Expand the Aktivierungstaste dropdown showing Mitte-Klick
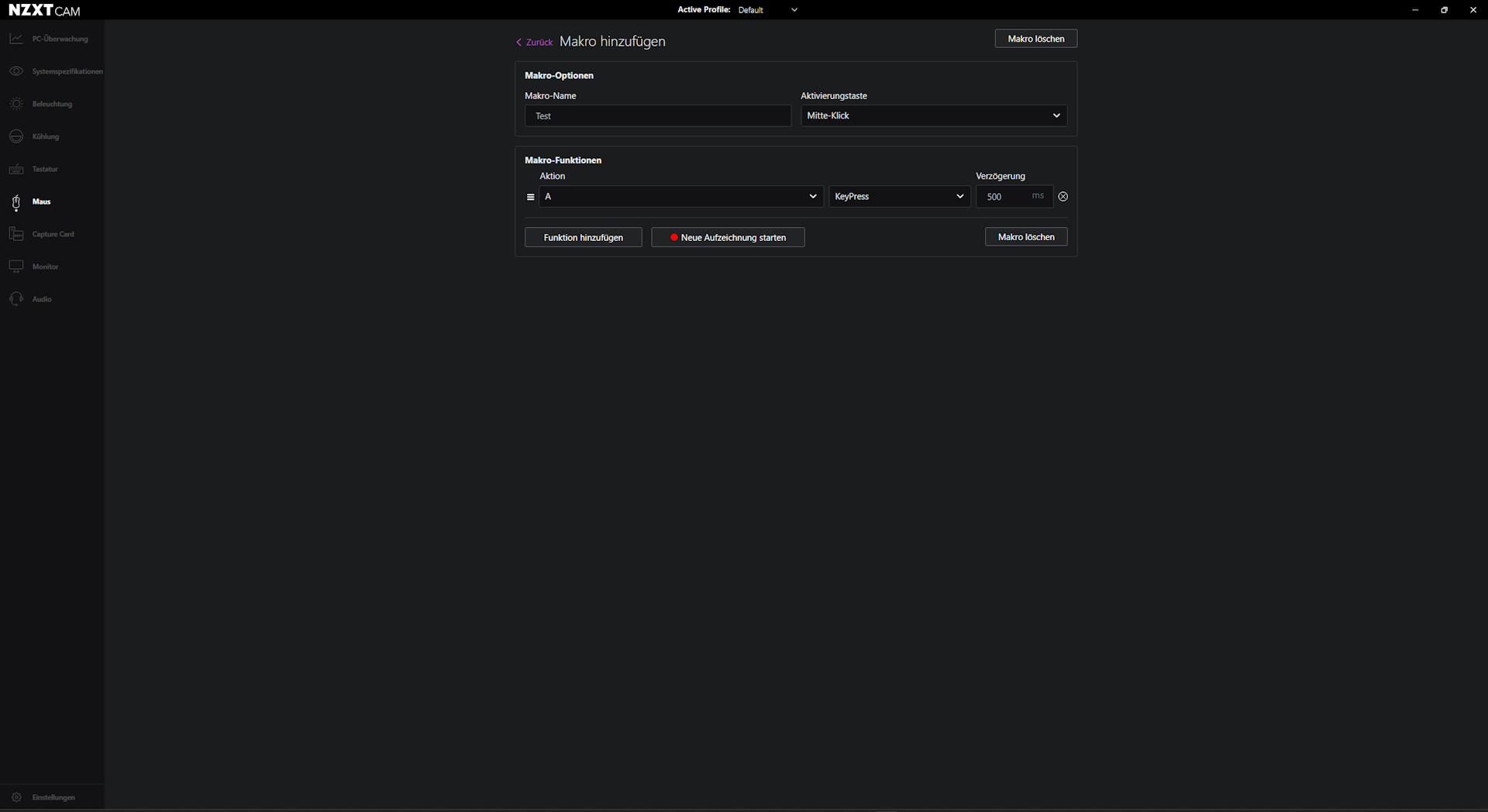Viewport: 1488px width, 812px height. pos(933,115)
